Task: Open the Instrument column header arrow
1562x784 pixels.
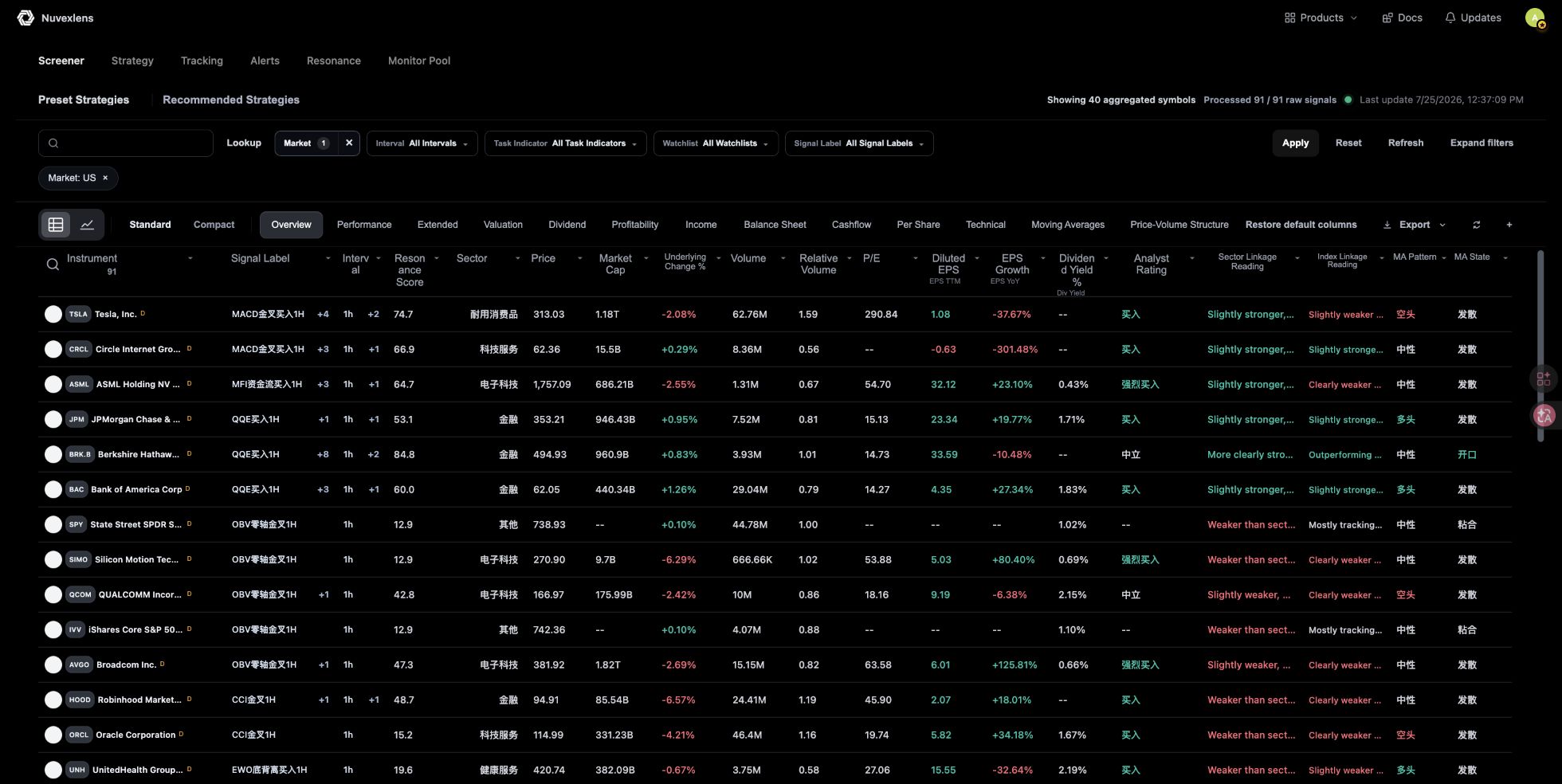Action: tap(190, 258)
